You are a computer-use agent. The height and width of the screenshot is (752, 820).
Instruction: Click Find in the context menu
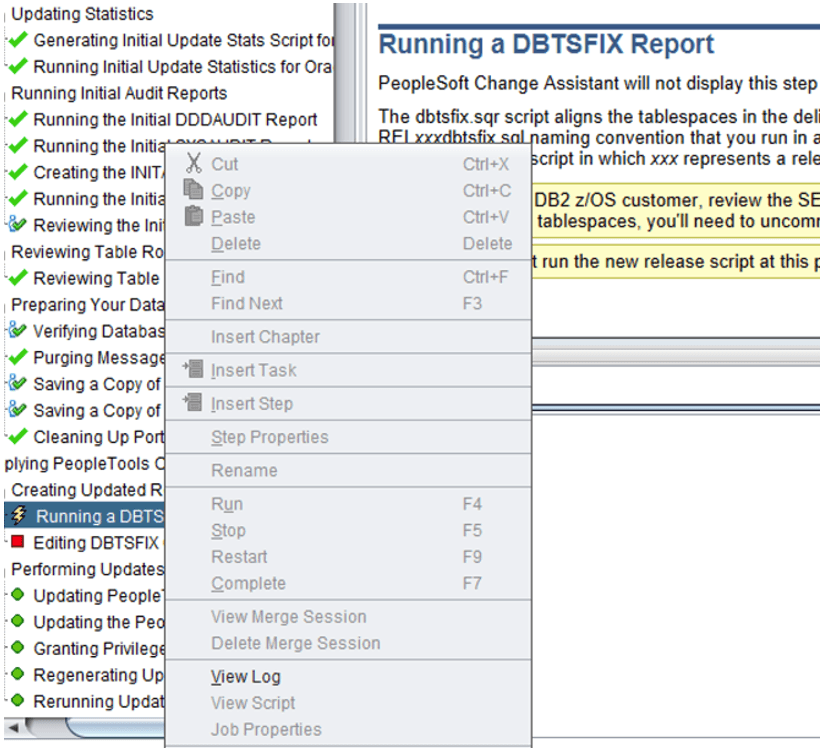pyautogui.click(x=227, y=277)
